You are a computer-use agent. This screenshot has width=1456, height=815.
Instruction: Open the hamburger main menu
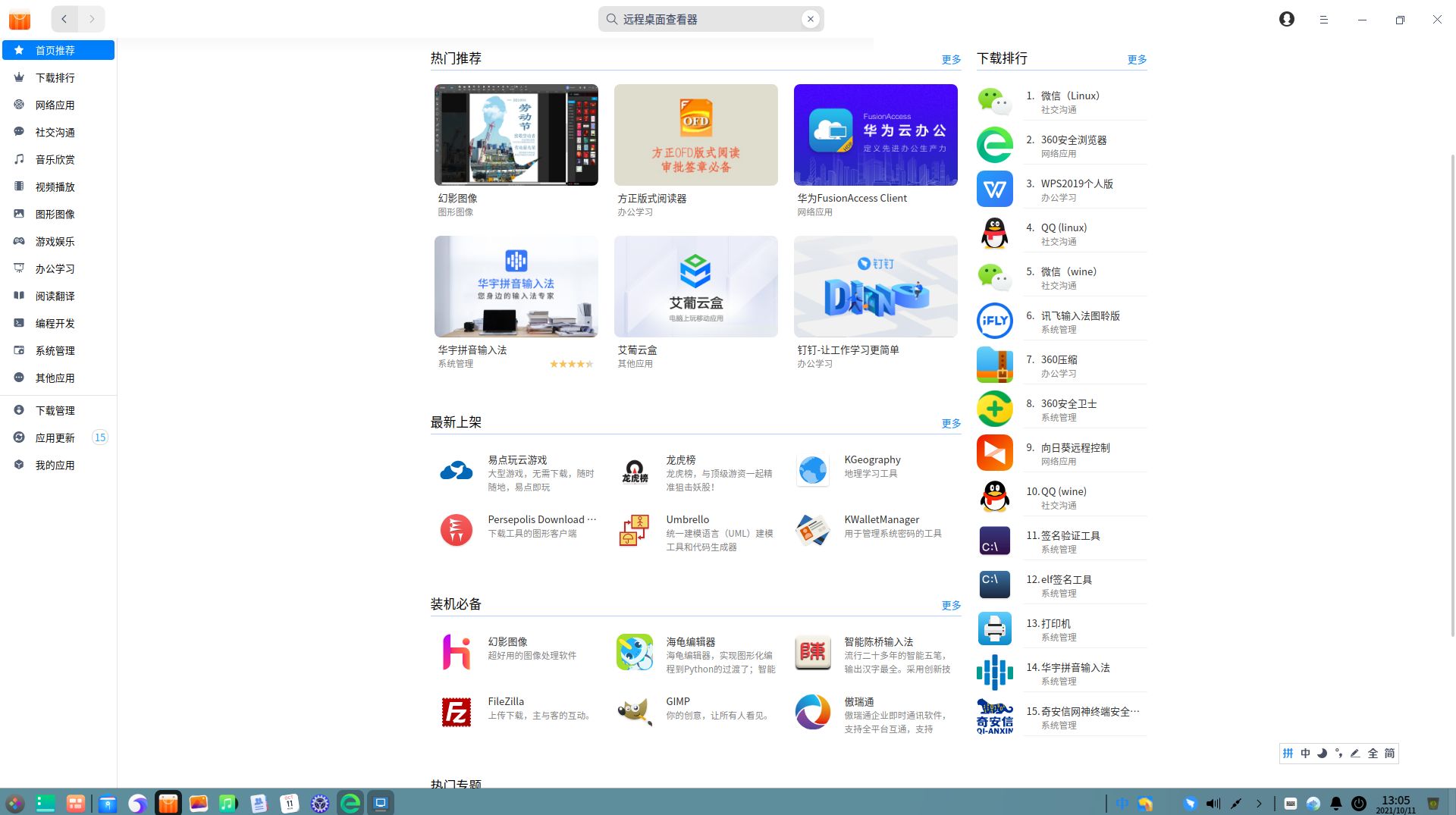coord(1323,20)
